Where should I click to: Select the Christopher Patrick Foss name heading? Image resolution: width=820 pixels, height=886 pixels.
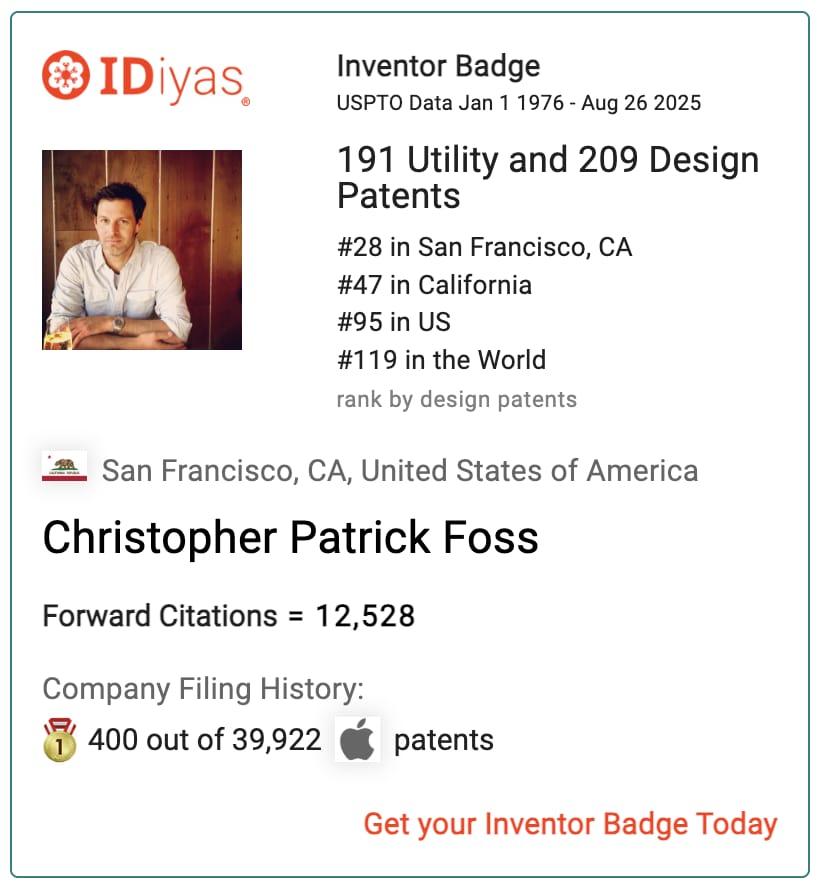(290, 537)
